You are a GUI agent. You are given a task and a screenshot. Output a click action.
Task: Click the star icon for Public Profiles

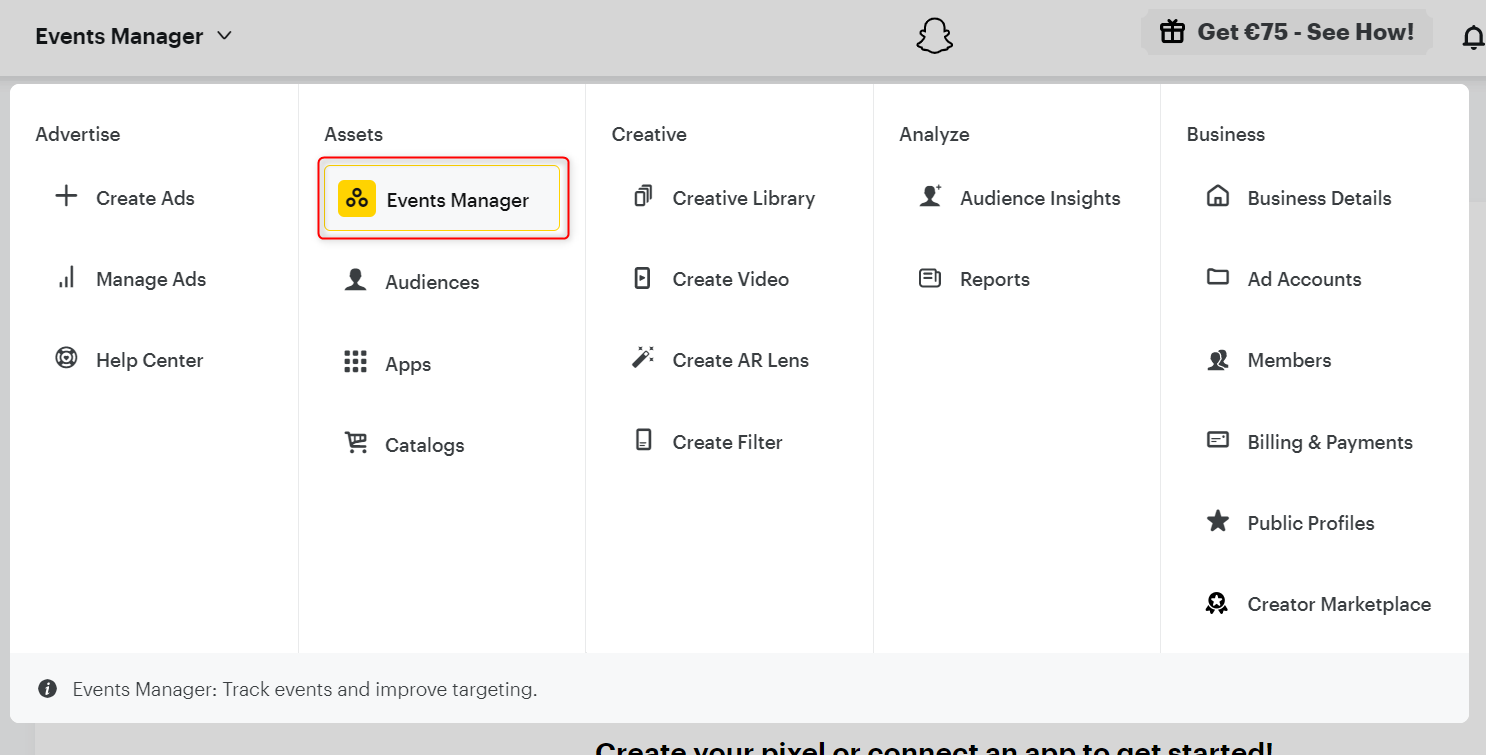point(1218,521)
